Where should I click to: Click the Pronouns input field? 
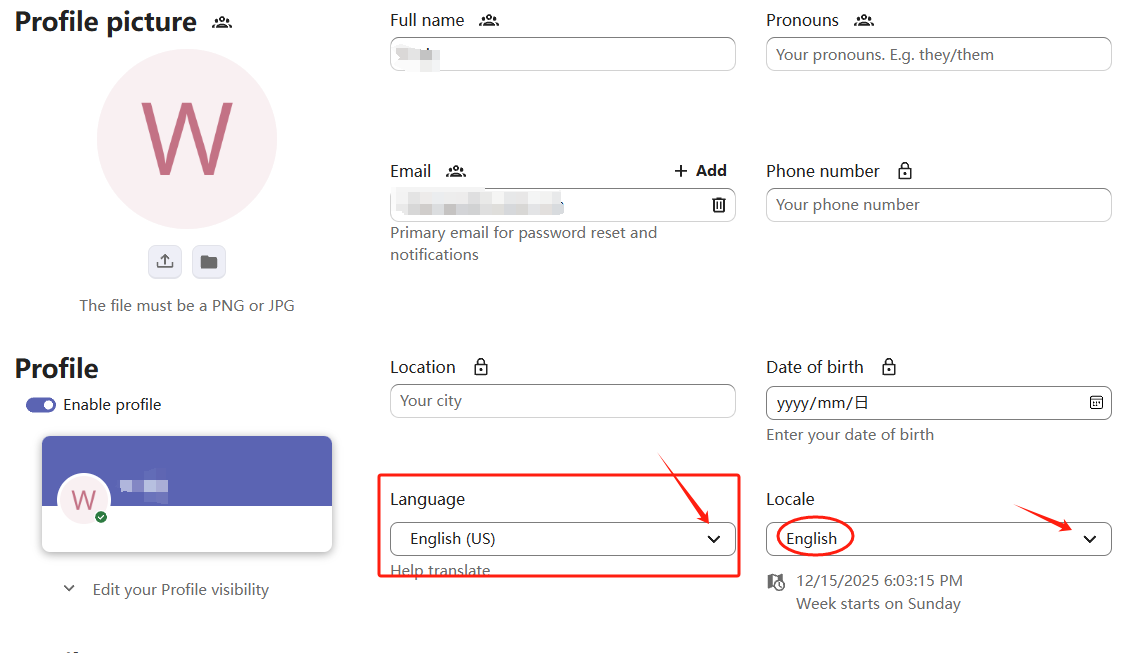coord(938,55)
